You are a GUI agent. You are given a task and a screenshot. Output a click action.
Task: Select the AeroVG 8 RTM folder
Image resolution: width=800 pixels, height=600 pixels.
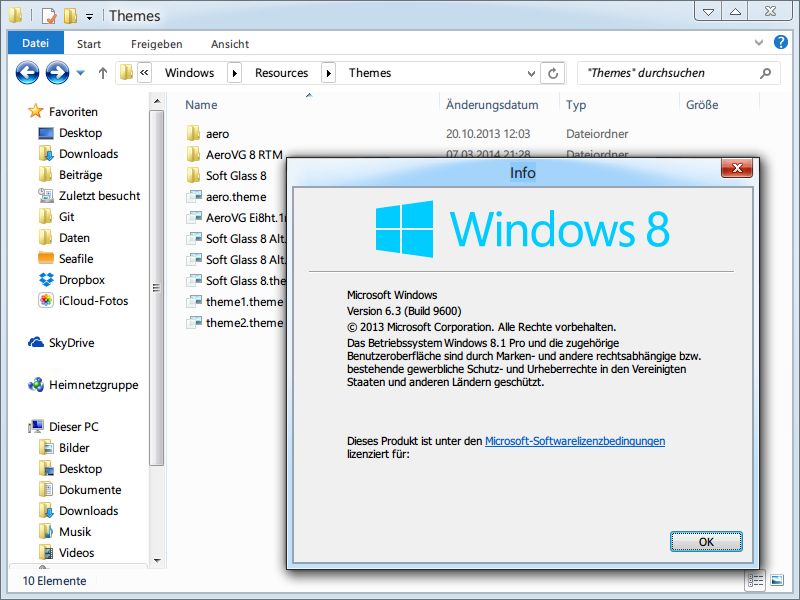click(234, 155)
